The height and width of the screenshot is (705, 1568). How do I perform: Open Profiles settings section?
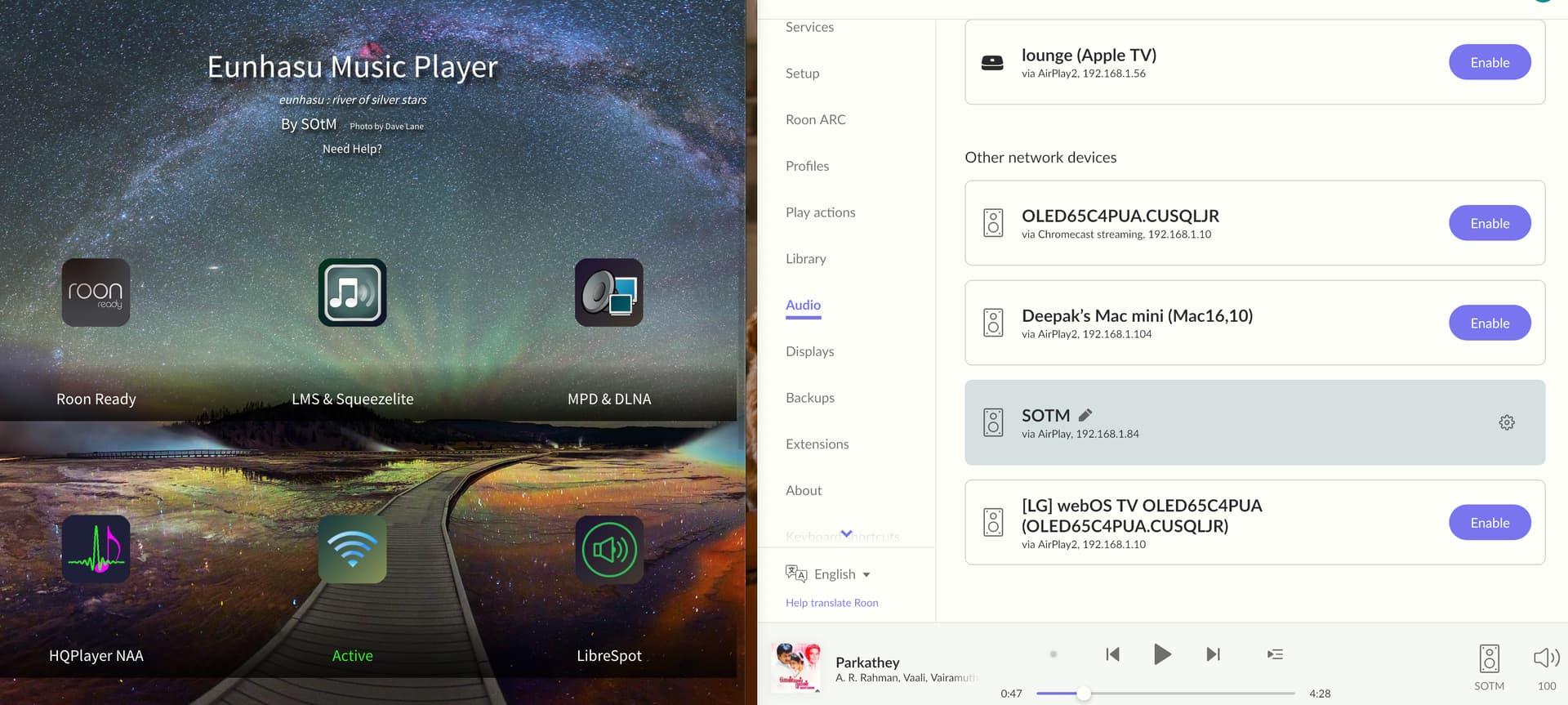pos(807,166)
